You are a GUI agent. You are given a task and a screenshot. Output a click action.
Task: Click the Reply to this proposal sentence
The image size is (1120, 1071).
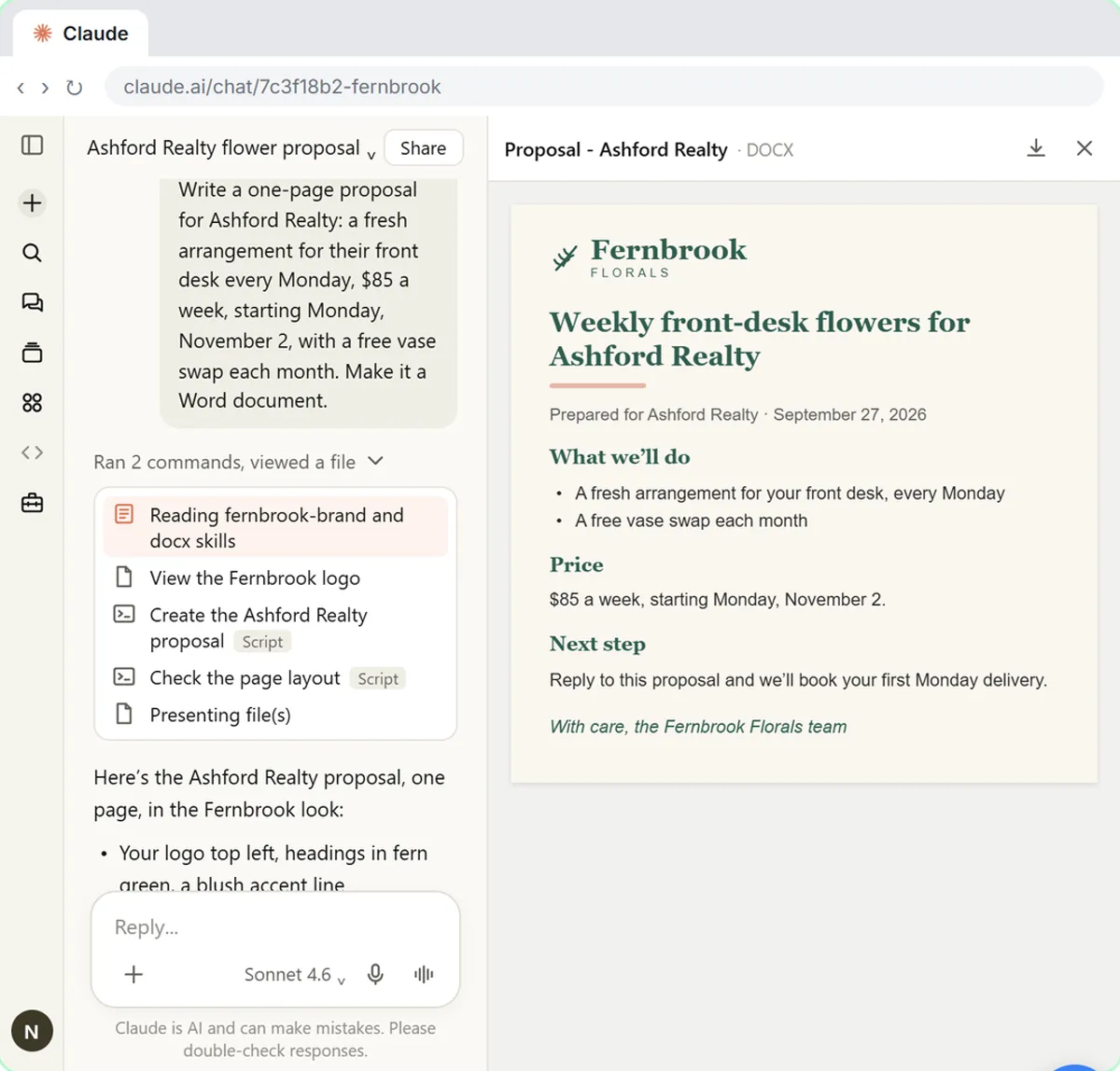(x=798, y=680)
